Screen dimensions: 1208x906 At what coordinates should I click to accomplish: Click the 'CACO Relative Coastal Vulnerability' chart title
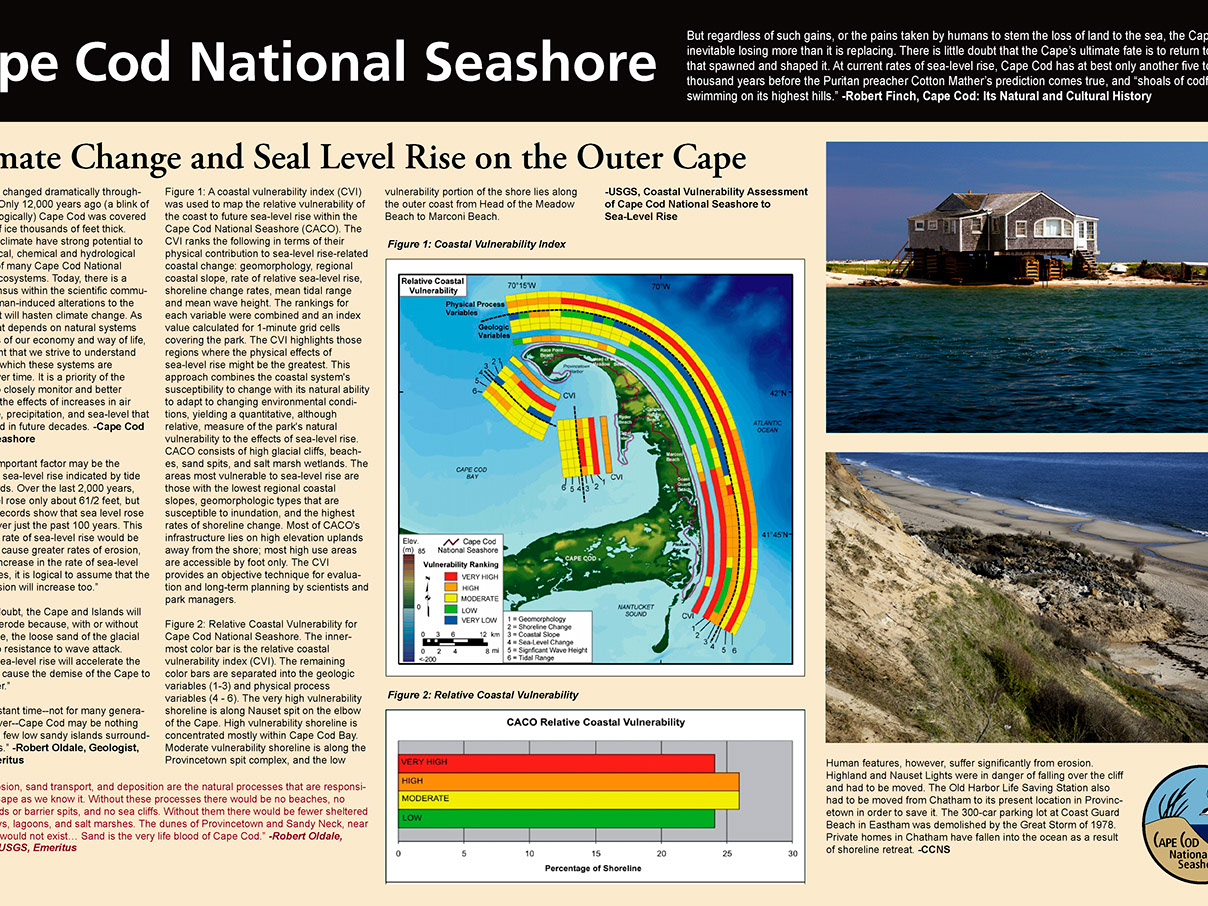594,722
